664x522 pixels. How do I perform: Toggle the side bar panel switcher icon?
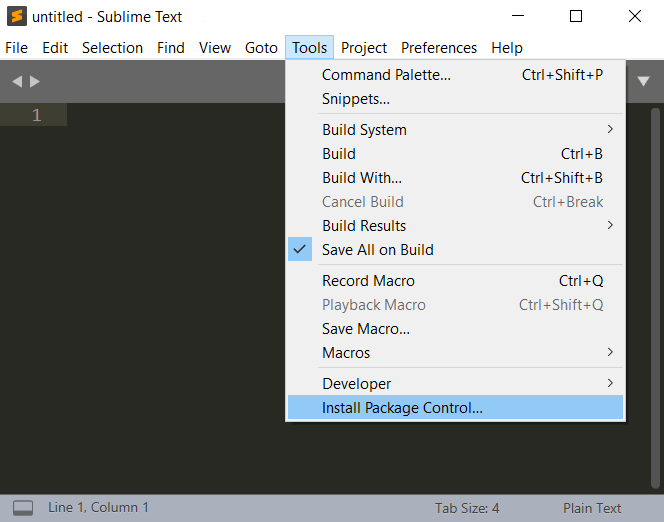click(23, 508)
